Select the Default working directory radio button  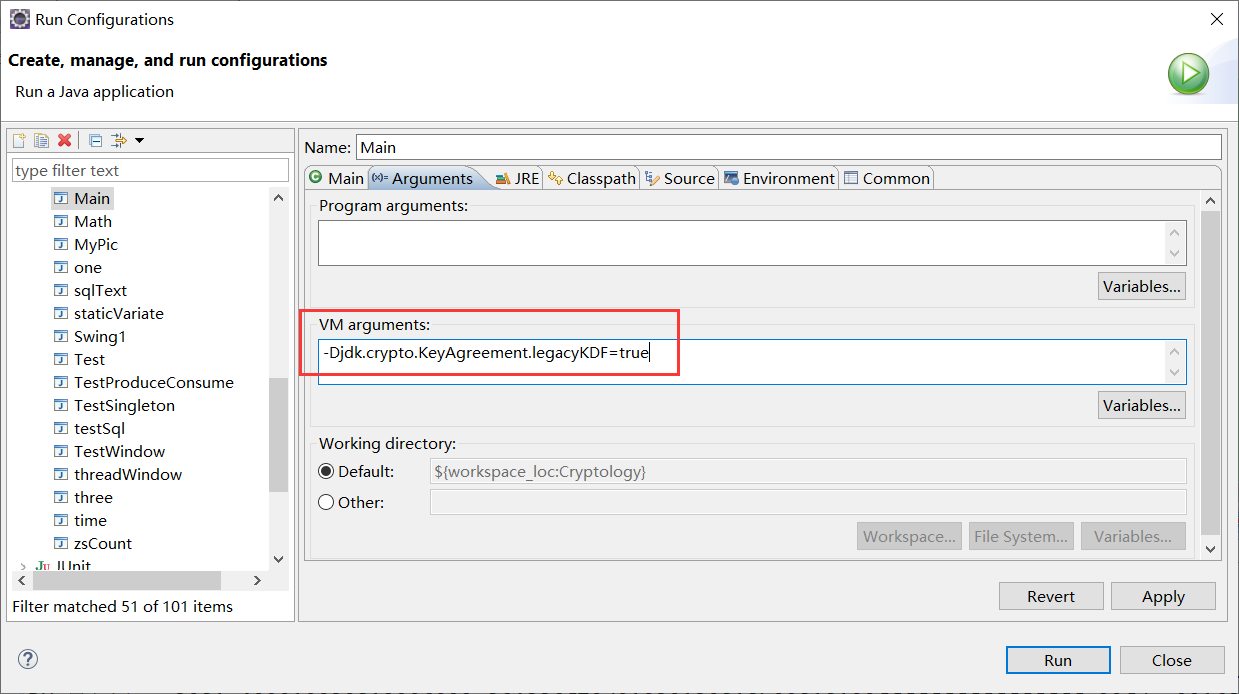(x=326, y=471)
